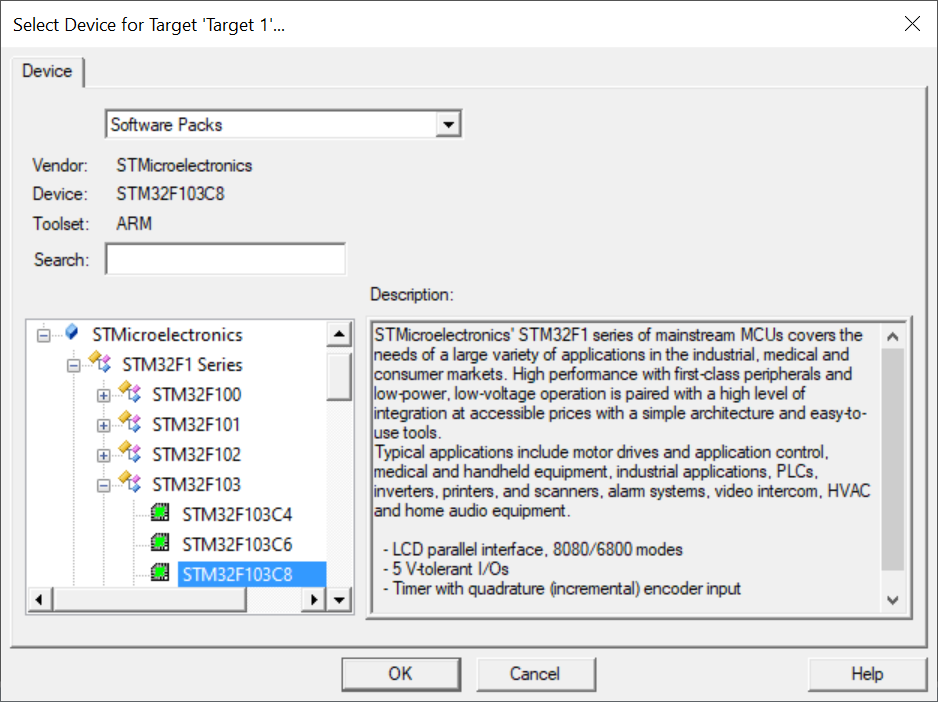Confirm selection with OK button
The image size is (938, 702).
(x=401, y=674)
